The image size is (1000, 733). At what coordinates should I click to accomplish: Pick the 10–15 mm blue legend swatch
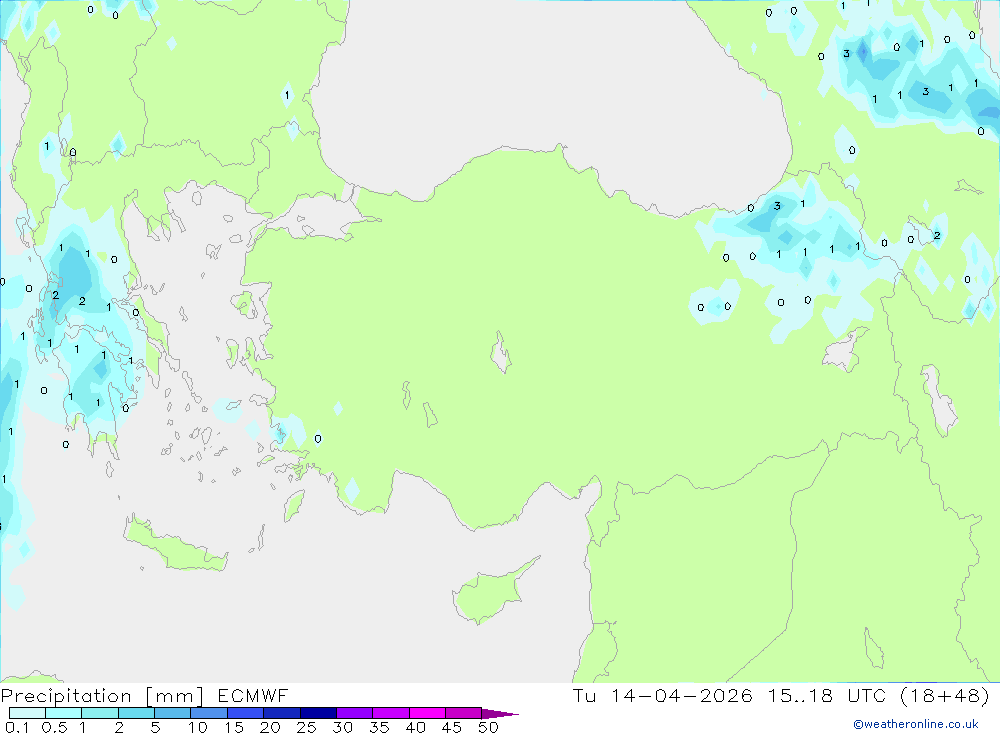209,713
